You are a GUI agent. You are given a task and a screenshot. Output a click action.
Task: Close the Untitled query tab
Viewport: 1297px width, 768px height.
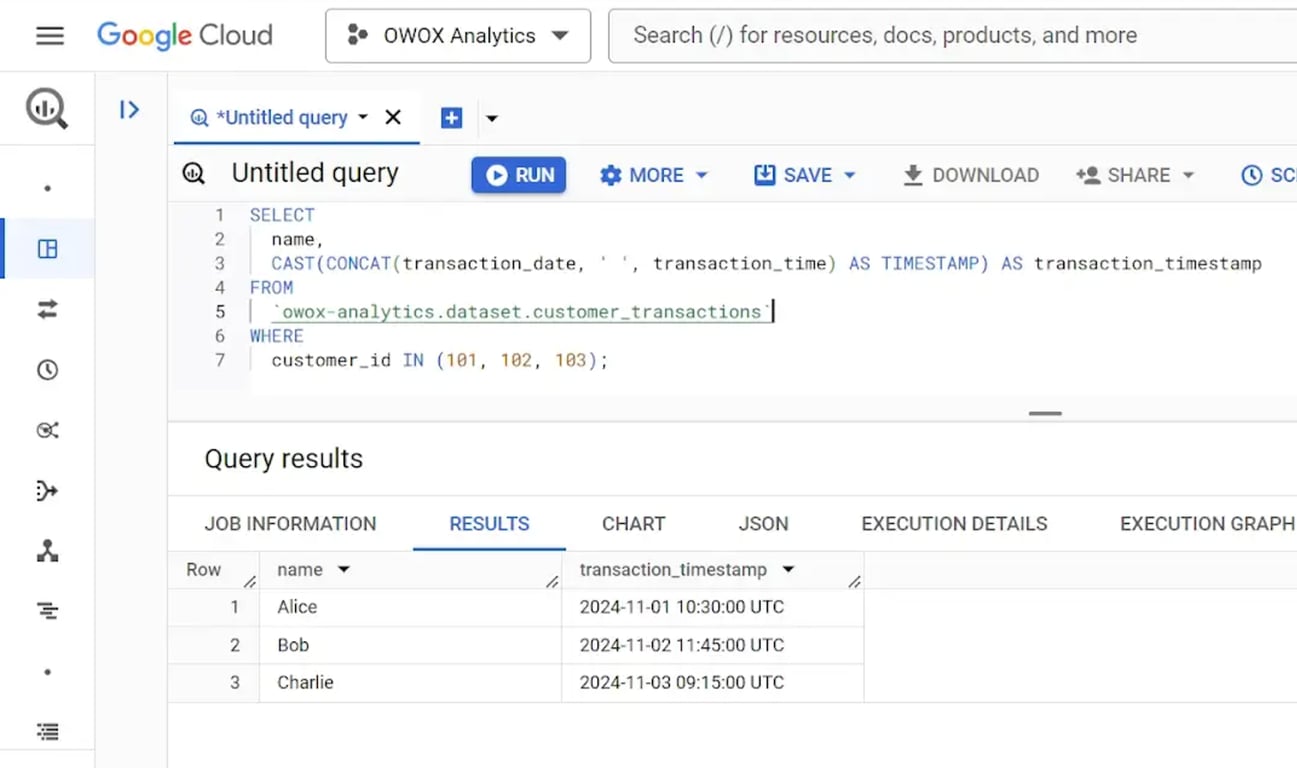tap(393, 117)
